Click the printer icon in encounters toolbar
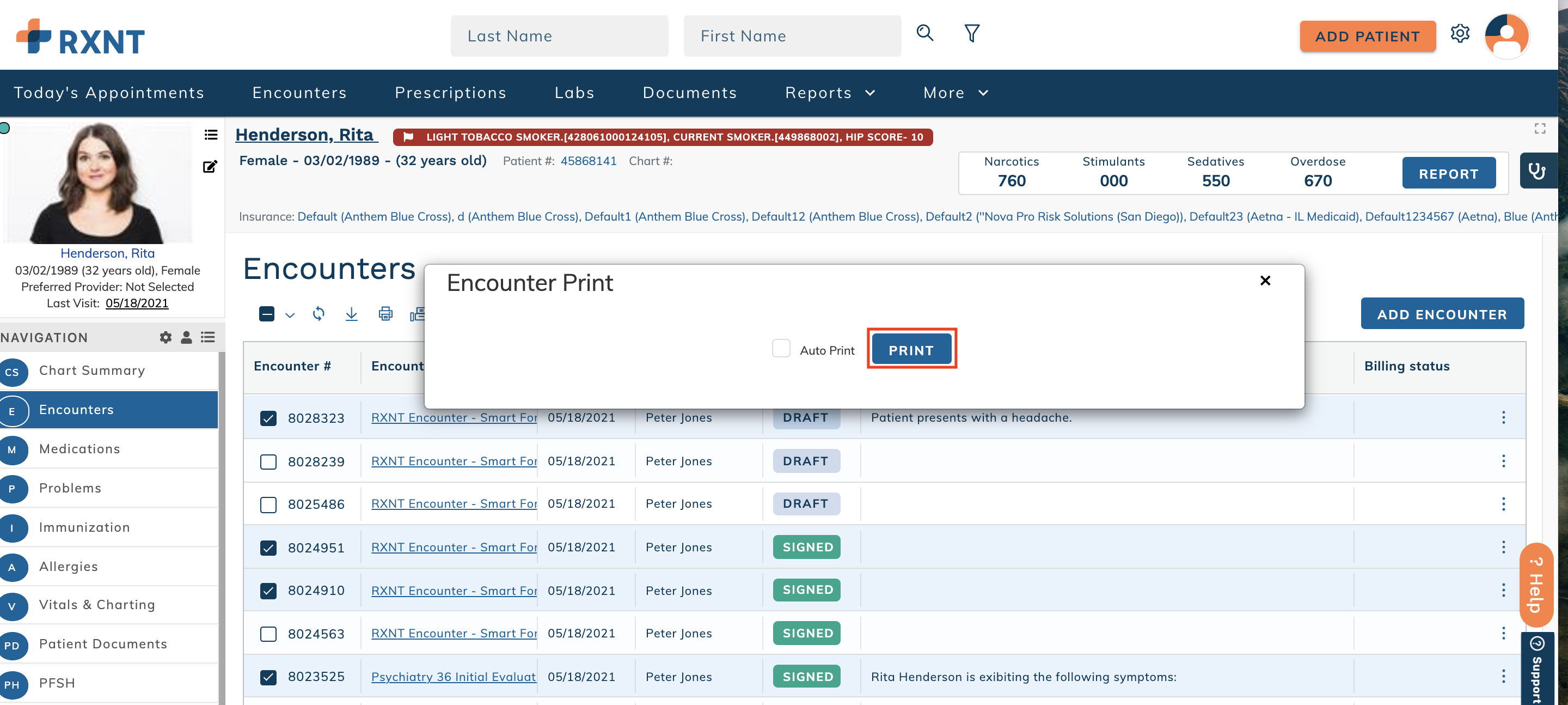Viewport: 1568px width, 705px height. (385, 314)
